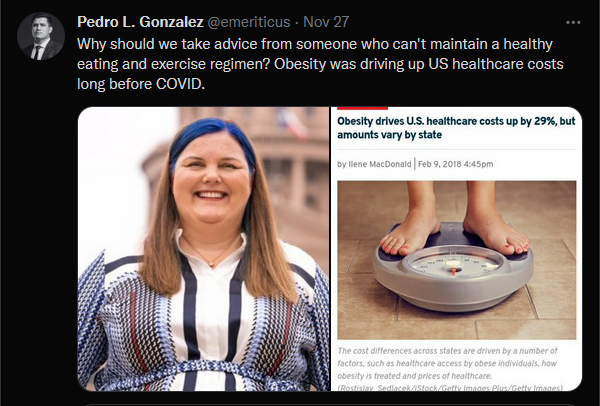The width and height of the screenshot is (600, 406).
Task: Open Pedro L. Gonzalez display name link
Action: tap(140, 22)
